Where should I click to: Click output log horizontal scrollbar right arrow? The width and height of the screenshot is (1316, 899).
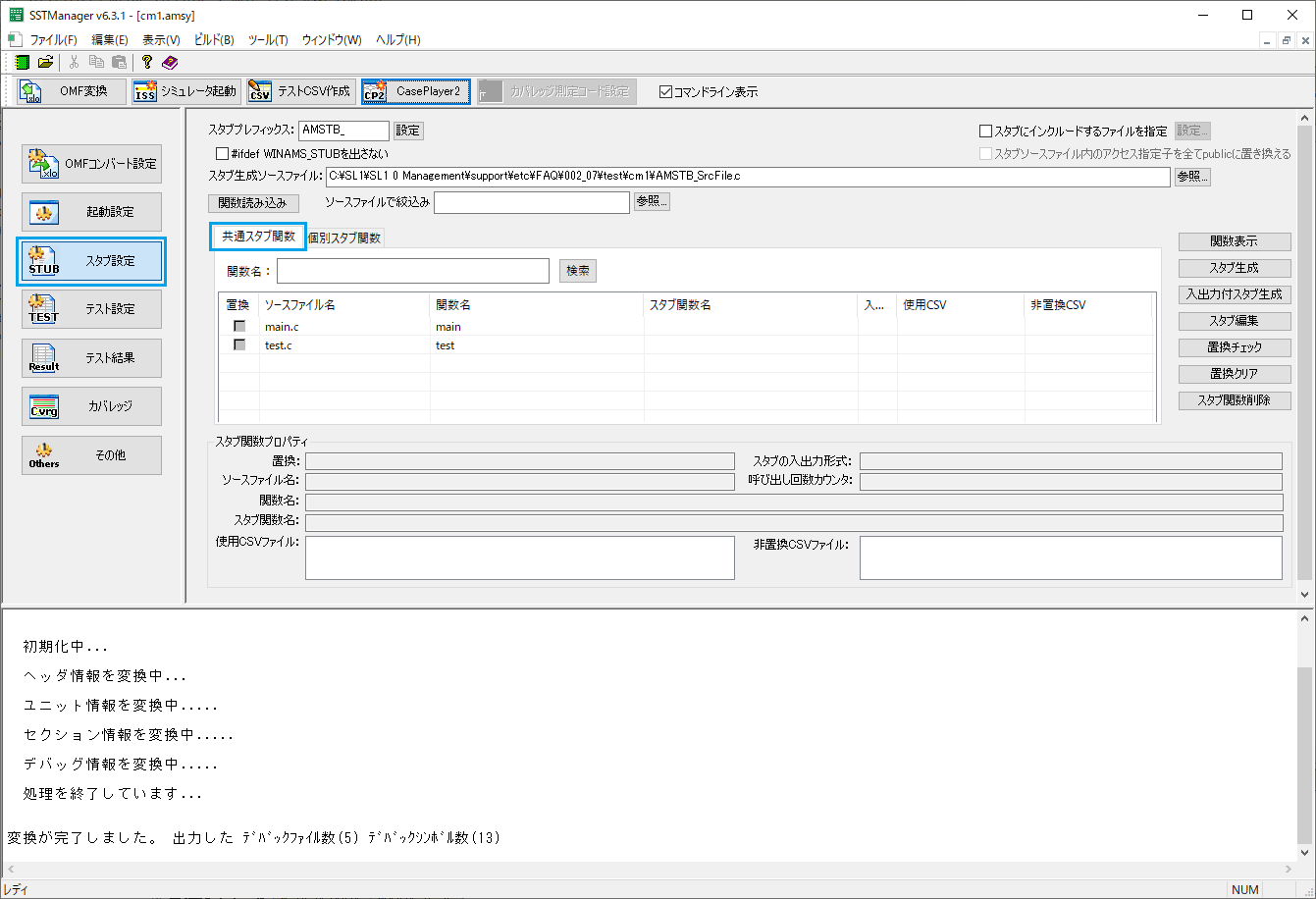click(x=1290, y=870)
